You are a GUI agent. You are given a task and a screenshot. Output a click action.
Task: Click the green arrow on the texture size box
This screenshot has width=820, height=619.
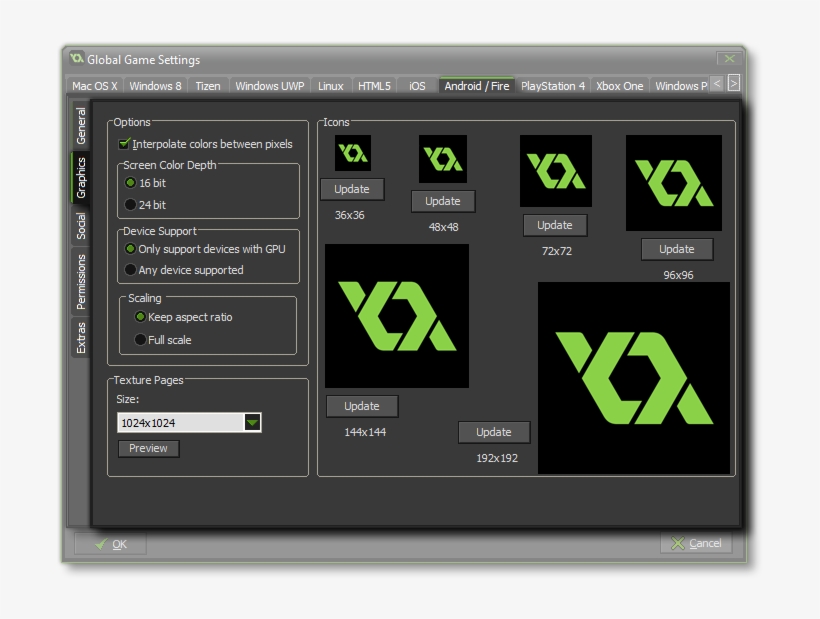click(x=253, y=422)
